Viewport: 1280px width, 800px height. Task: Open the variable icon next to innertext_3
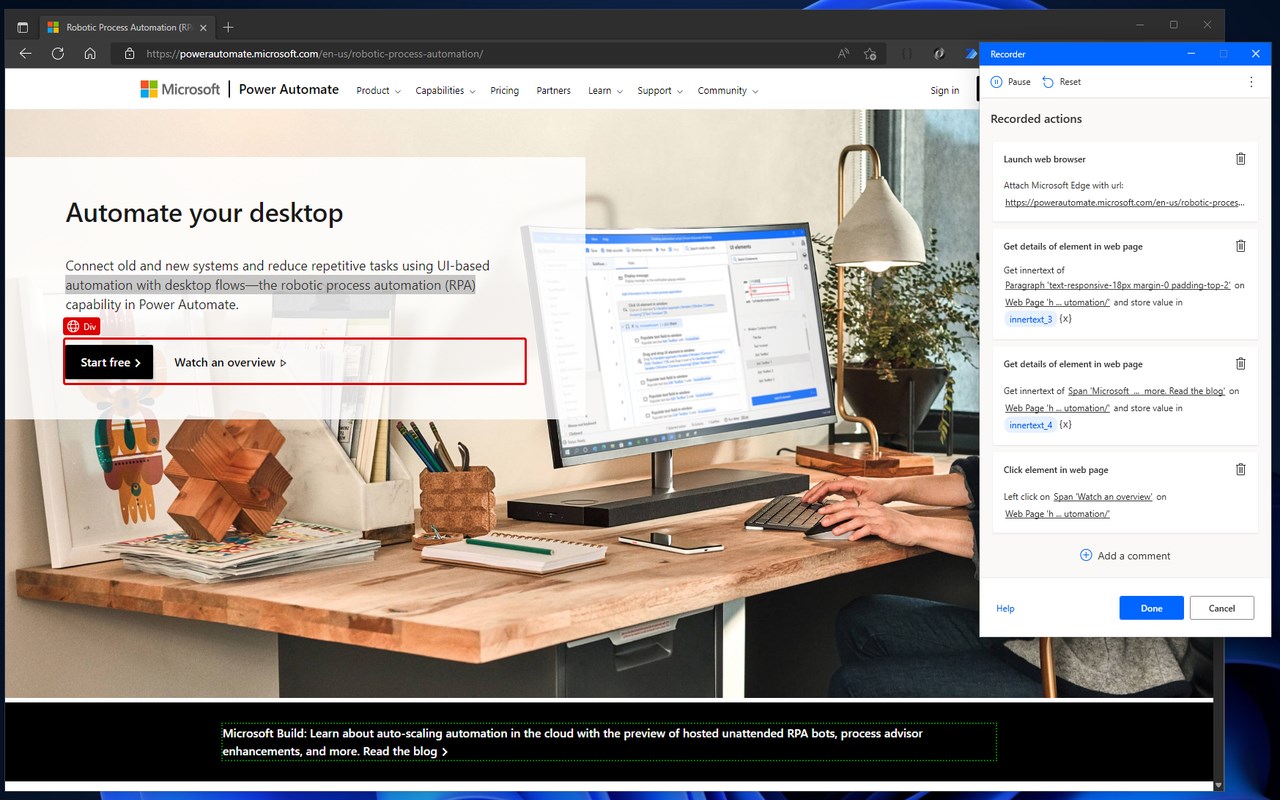[x=1066, y=319]
